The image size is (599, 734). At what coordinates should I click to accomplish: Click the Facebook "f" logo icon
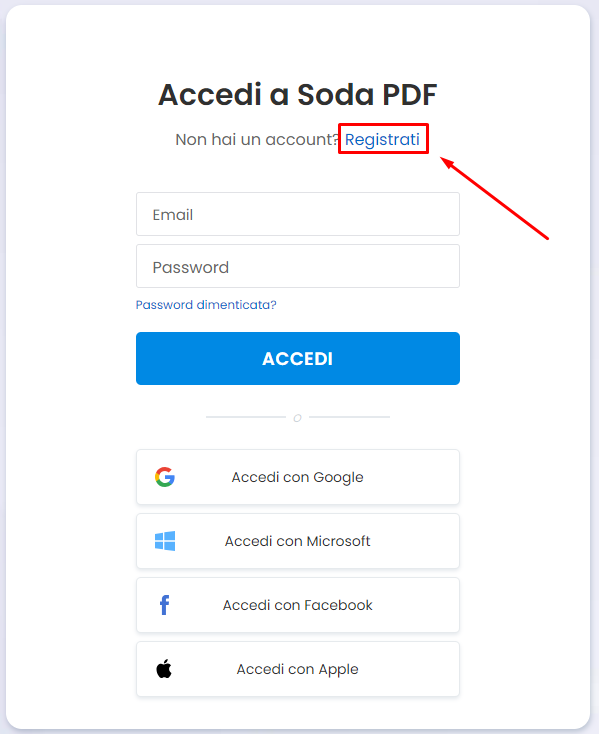coord(164,605)
